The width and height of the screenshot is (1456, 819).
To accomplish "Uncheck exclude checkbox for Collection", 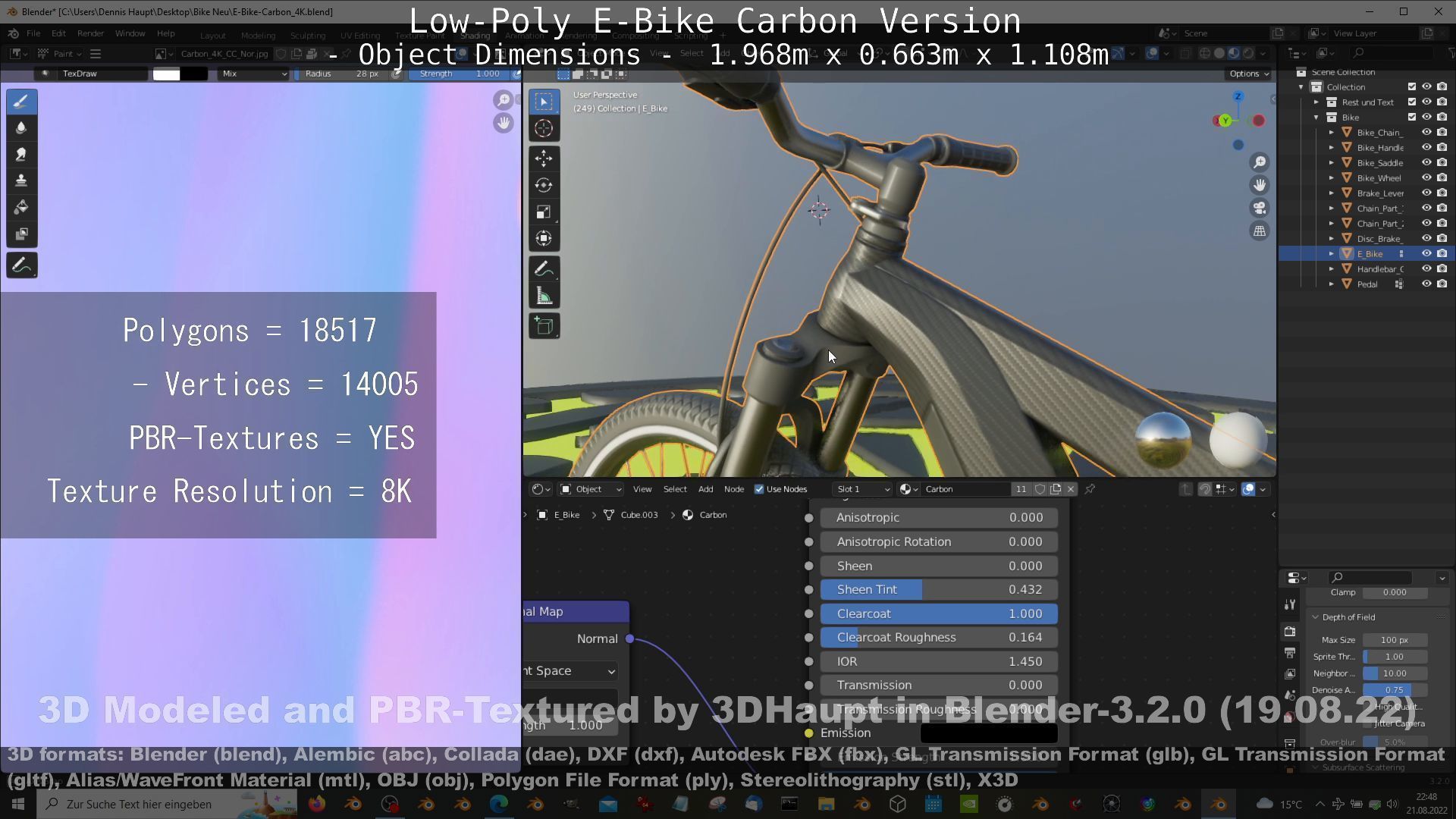I will 1412,87.
